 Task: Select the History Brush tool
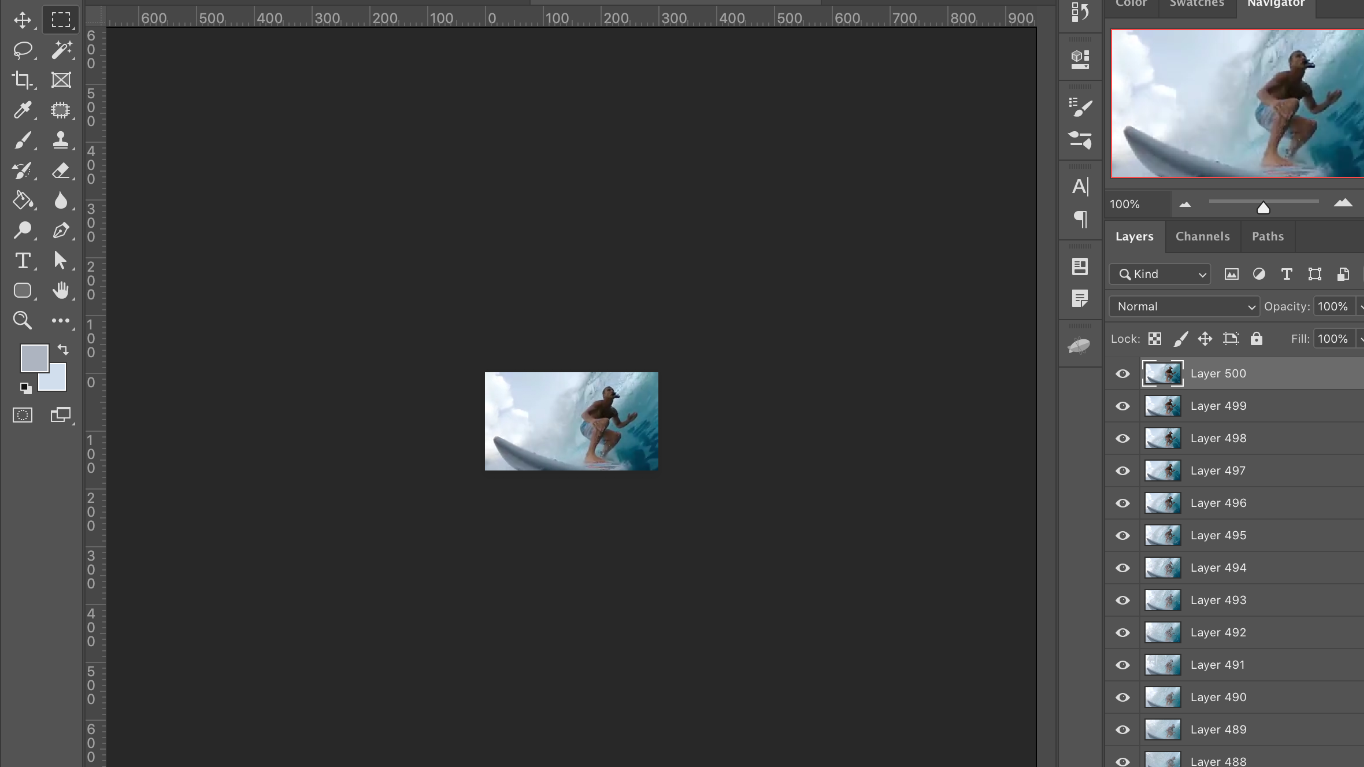[x=22, y=170]
